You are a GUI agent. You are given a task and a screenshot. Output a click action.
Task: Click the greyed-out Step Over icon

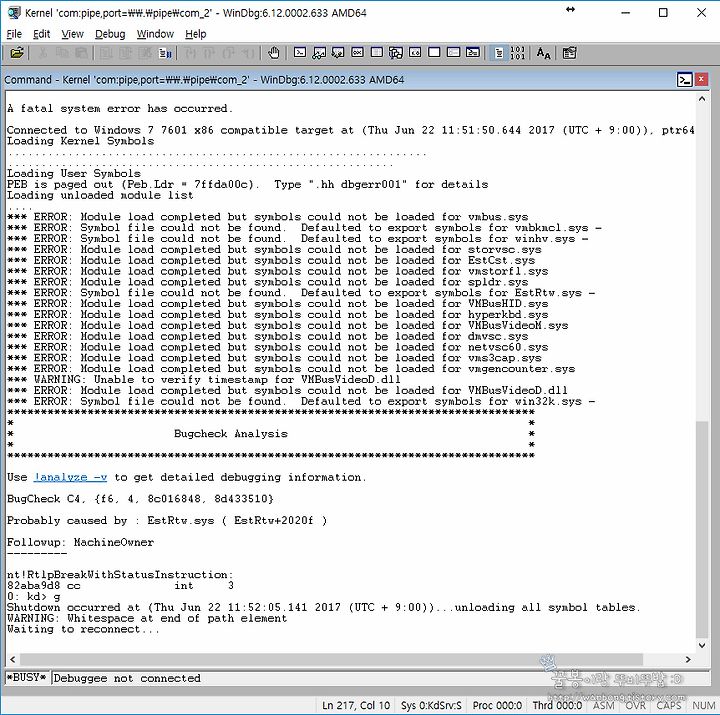tap(210, 53)
